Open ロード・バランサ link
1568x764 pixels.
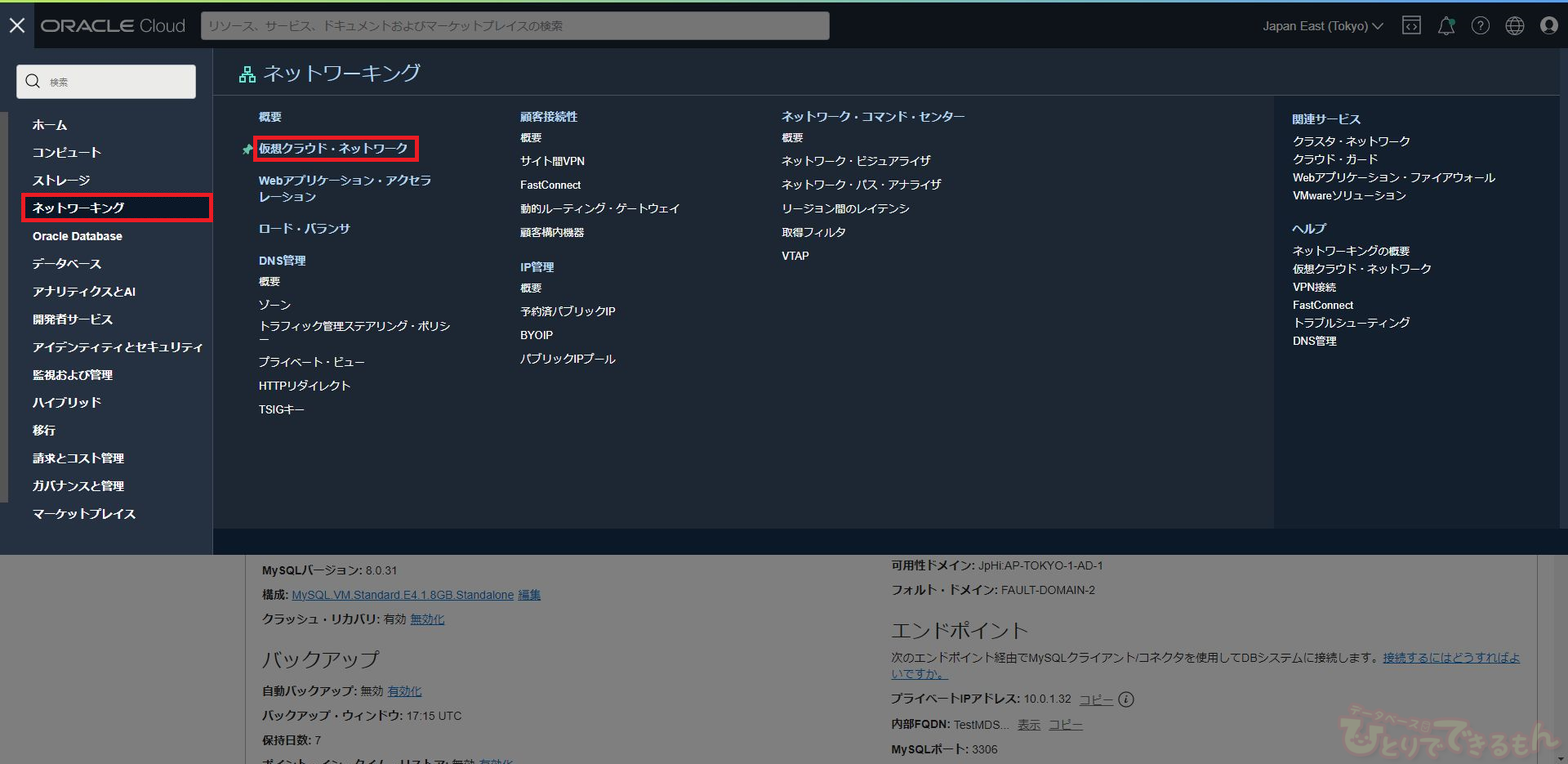click(x=304, y=229)
